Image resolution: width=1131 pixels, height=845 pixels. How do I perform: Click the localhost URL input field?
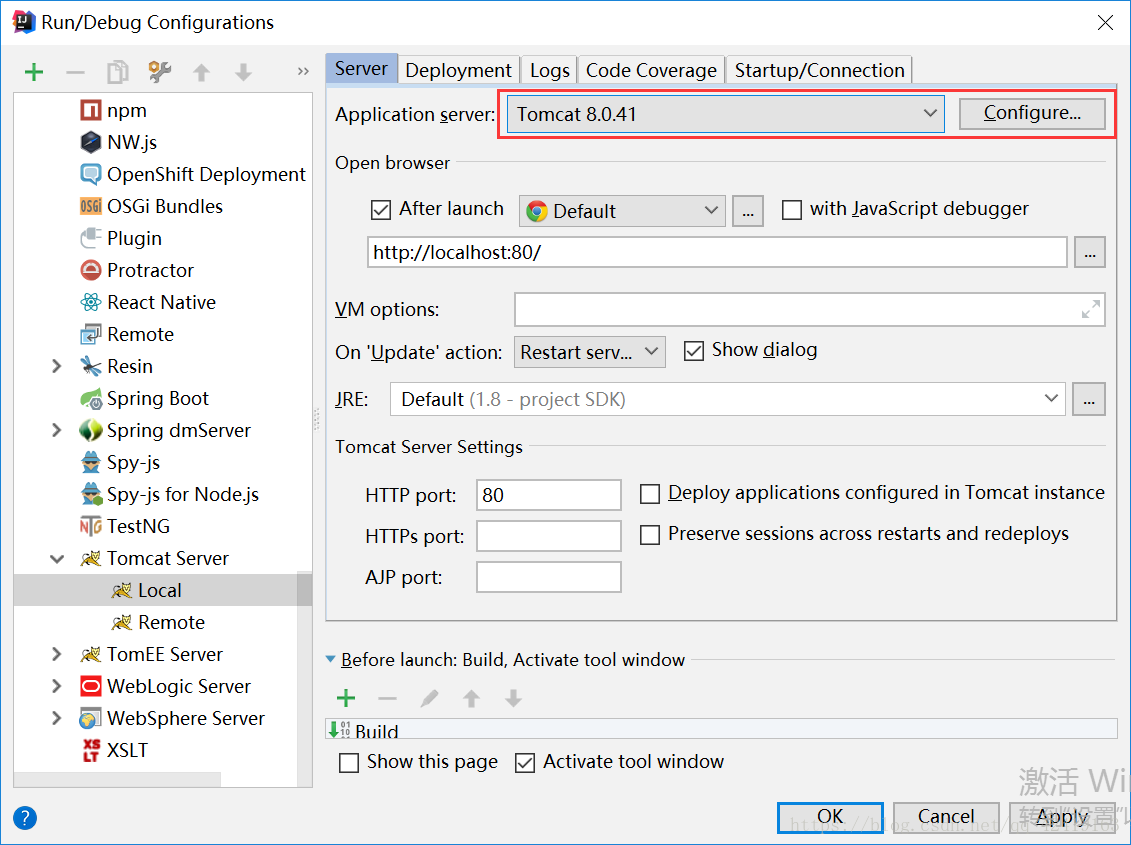coord(717,253)
